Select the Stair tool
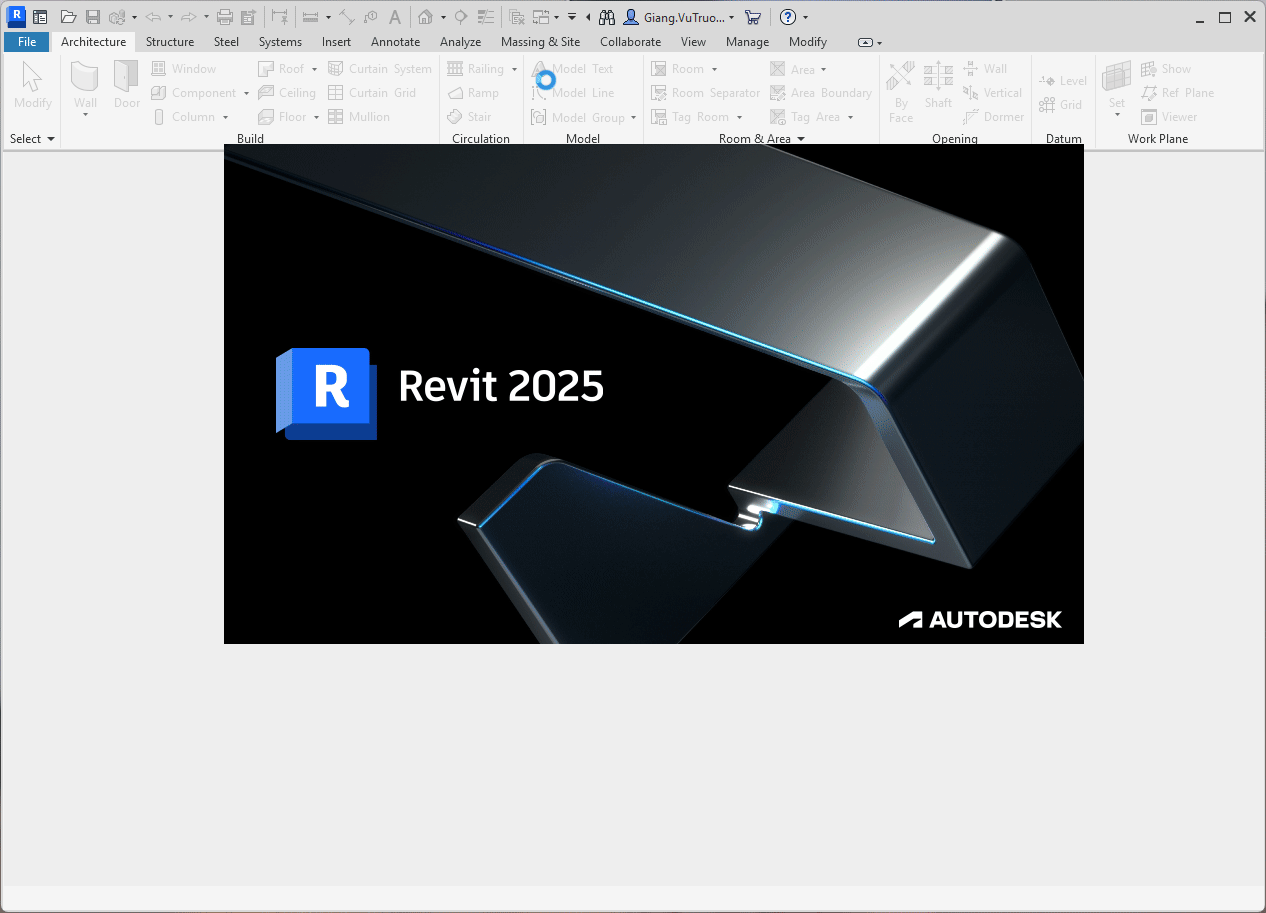1266x913 pixels. pos(469,117)
